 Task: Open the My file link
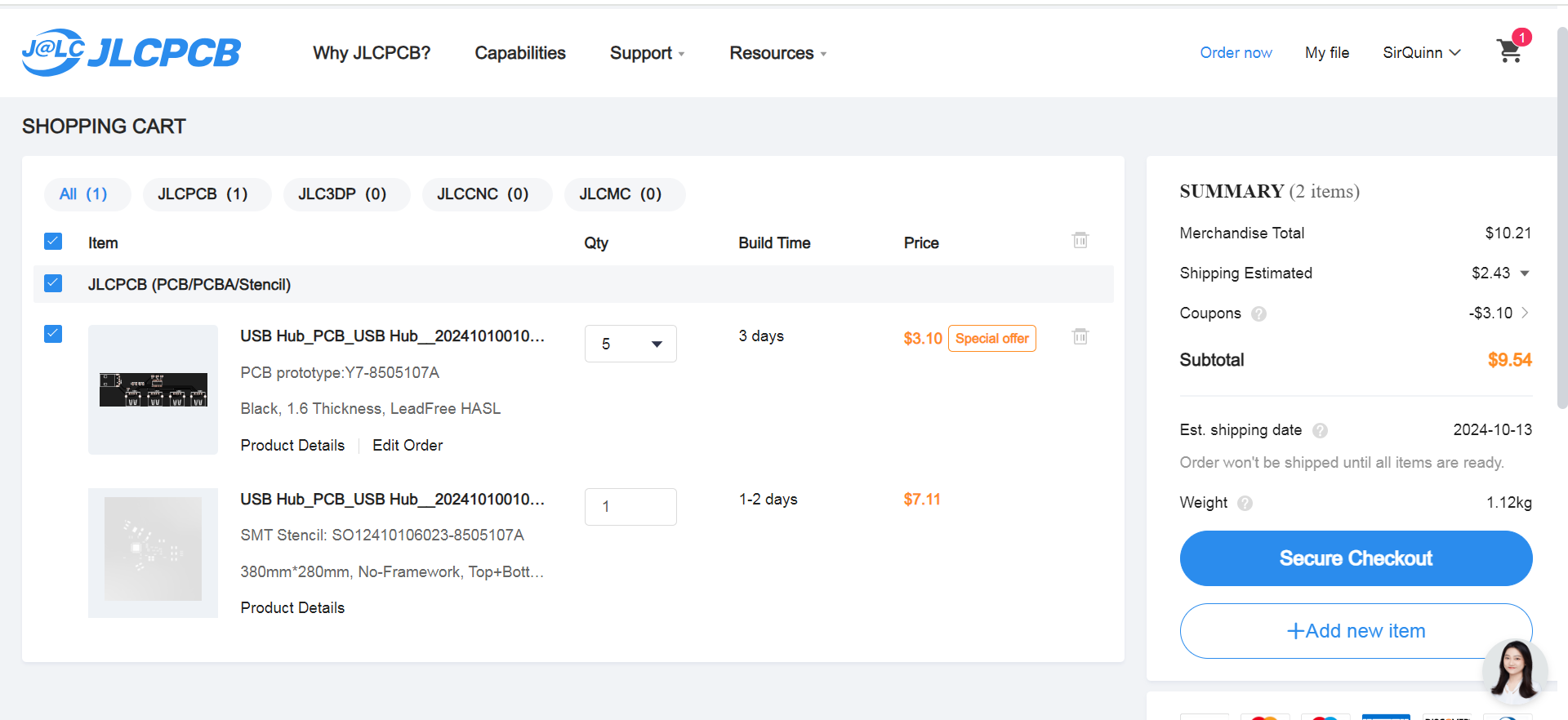[1327, 53]
